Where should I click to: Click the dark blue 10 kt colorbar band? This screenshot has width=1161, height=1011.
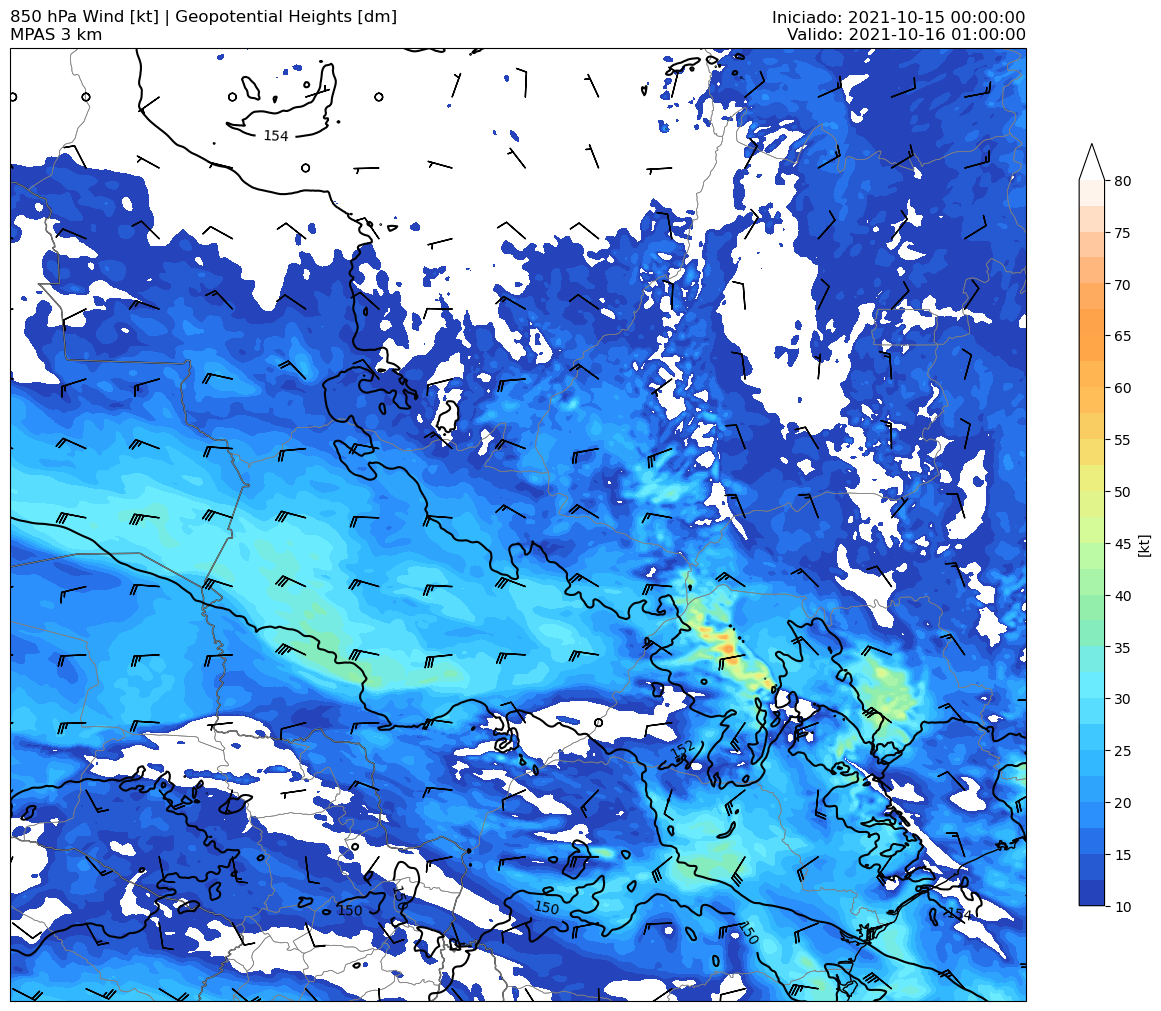coord(1091,892)
